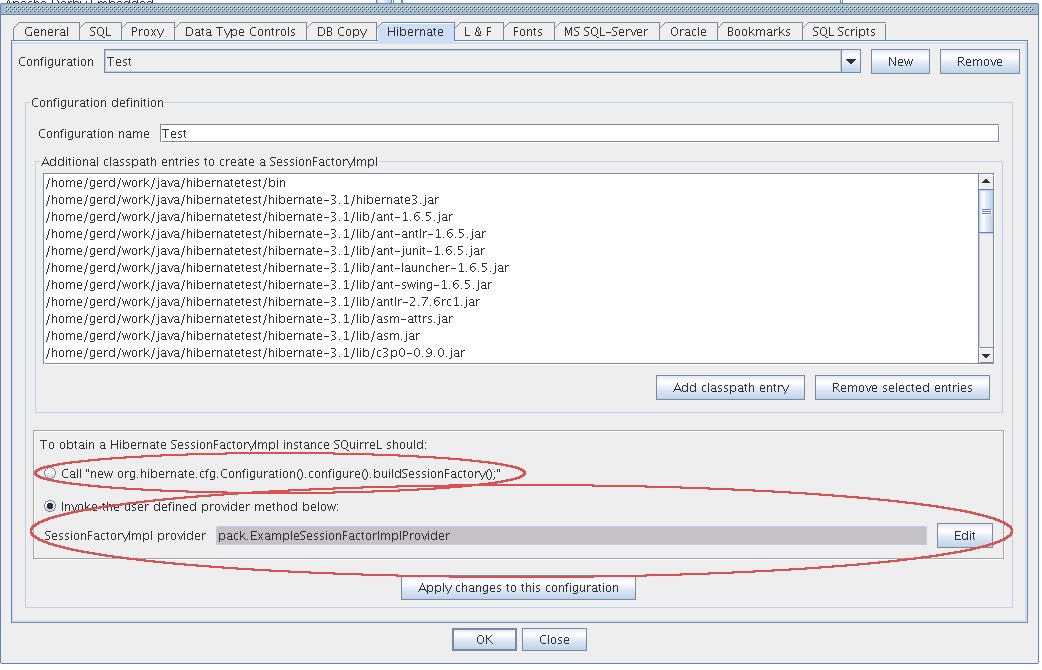Open the MS SQL-Server tab
The width and height of the screenshot is (1042, 670).
click(605, 31)
